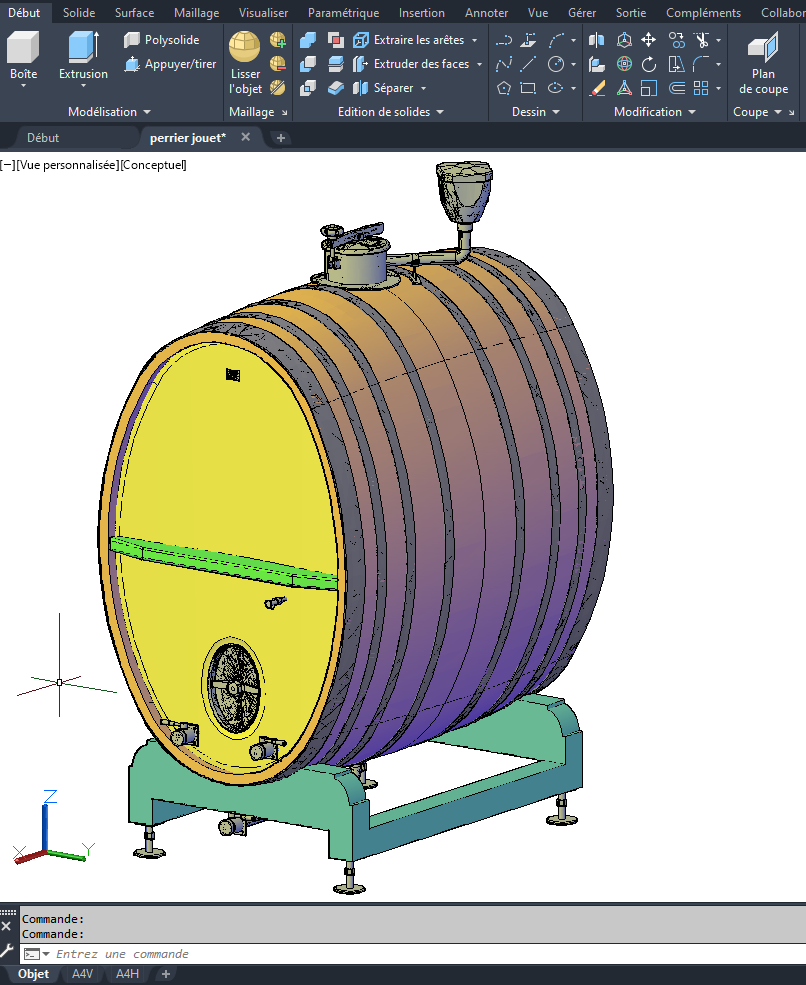806x985 pixels.
Task: Choose the Polysolide tool
Action: coord(161,40)
